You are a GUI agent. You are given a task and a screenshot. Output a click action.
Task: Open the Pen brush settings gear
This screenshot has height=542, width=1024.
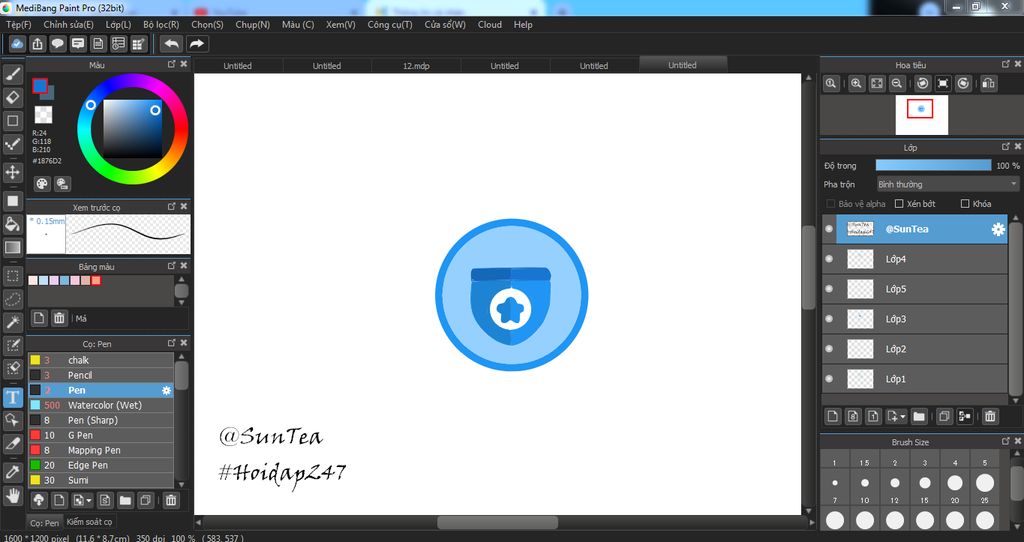pos(167,391)
